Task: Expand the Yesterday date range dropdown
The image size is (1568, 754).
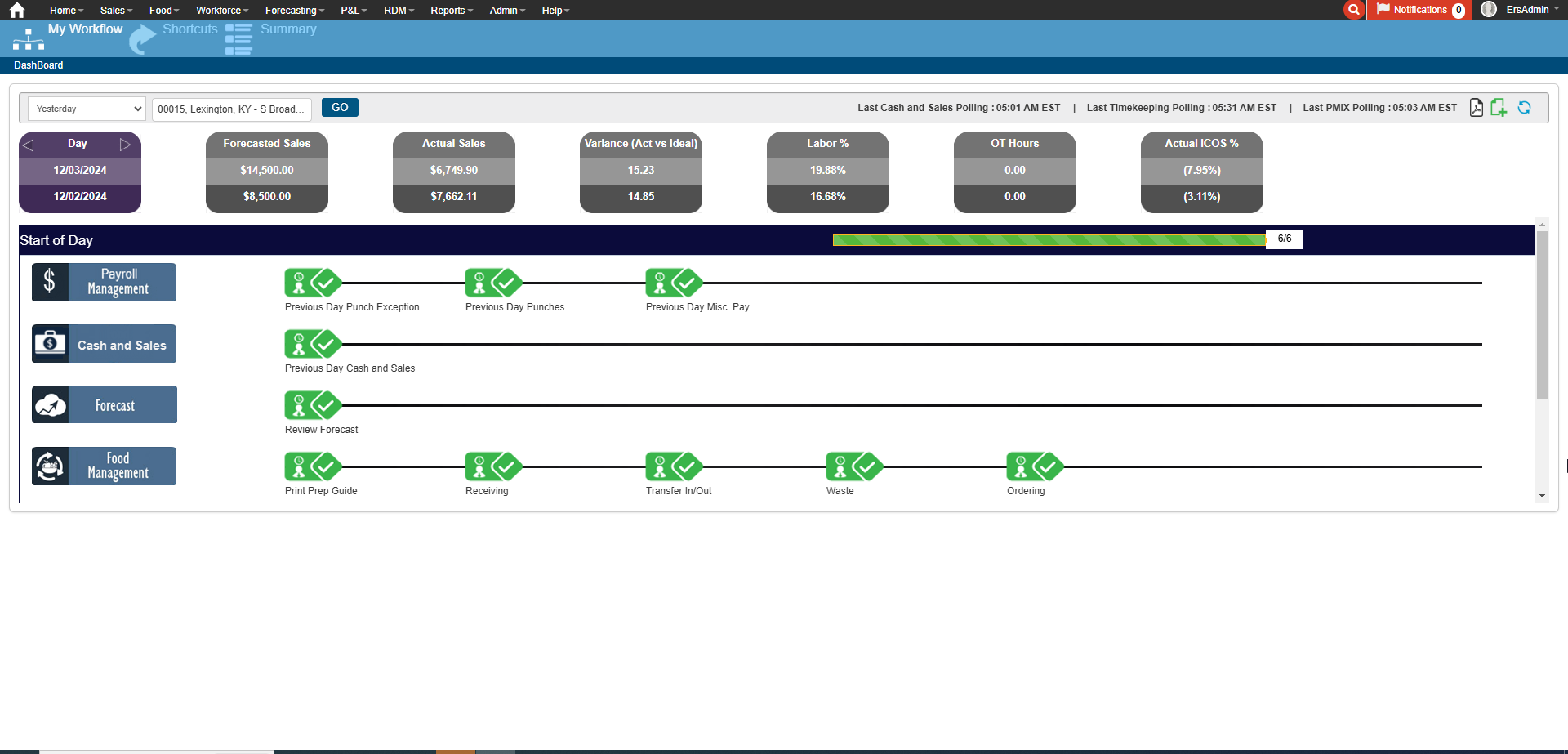Action: (87, 109)
